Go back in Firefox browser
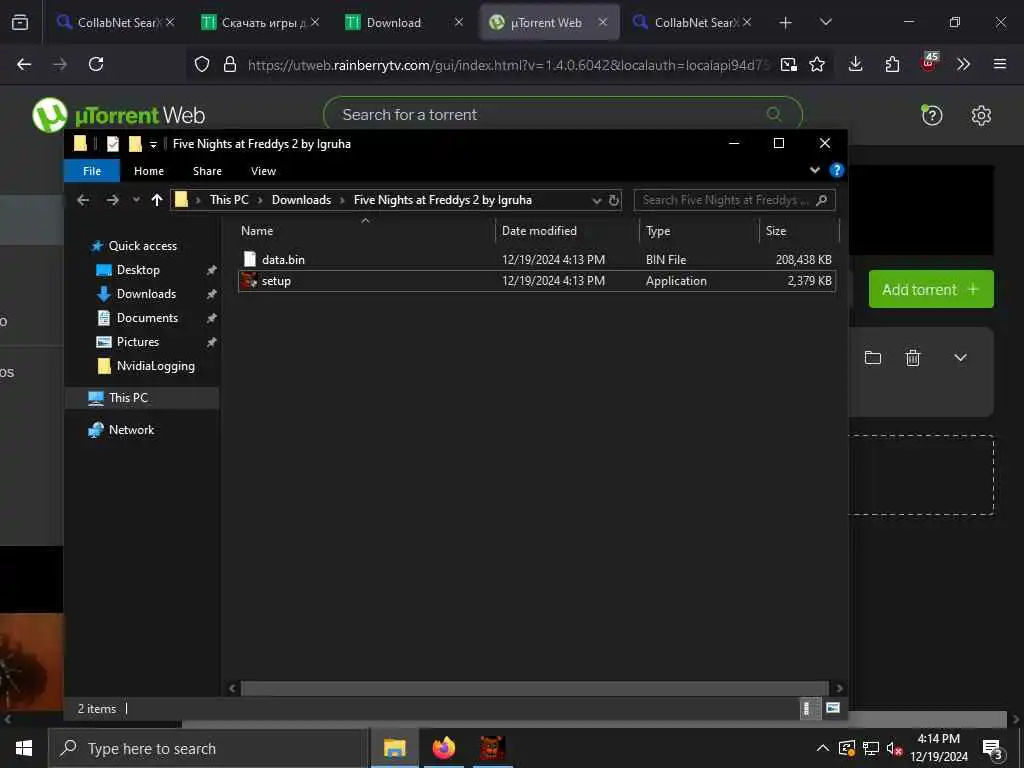1024x768 pixels. coord(24,64)
